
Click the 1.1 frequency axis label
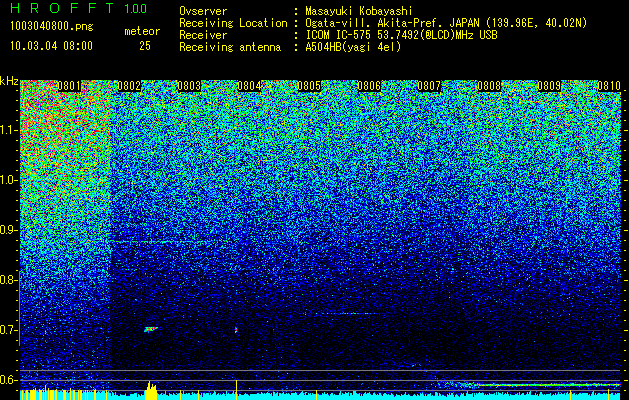click(x=8, y=130)
